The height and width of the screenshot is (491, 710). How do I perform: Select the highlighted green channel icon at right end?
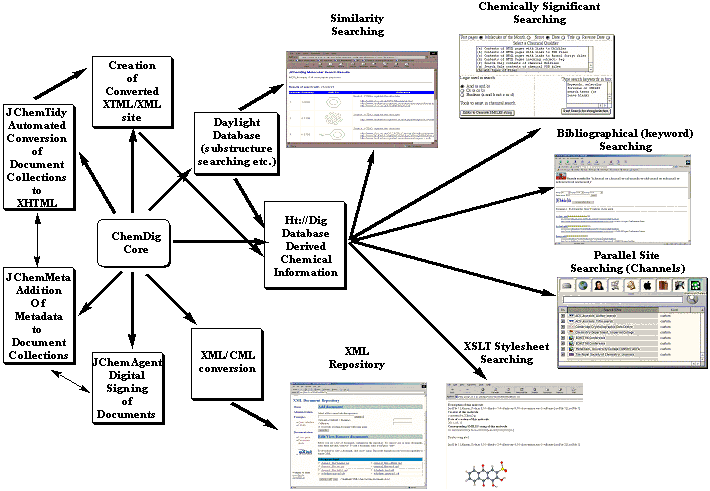tap(696, 285)
